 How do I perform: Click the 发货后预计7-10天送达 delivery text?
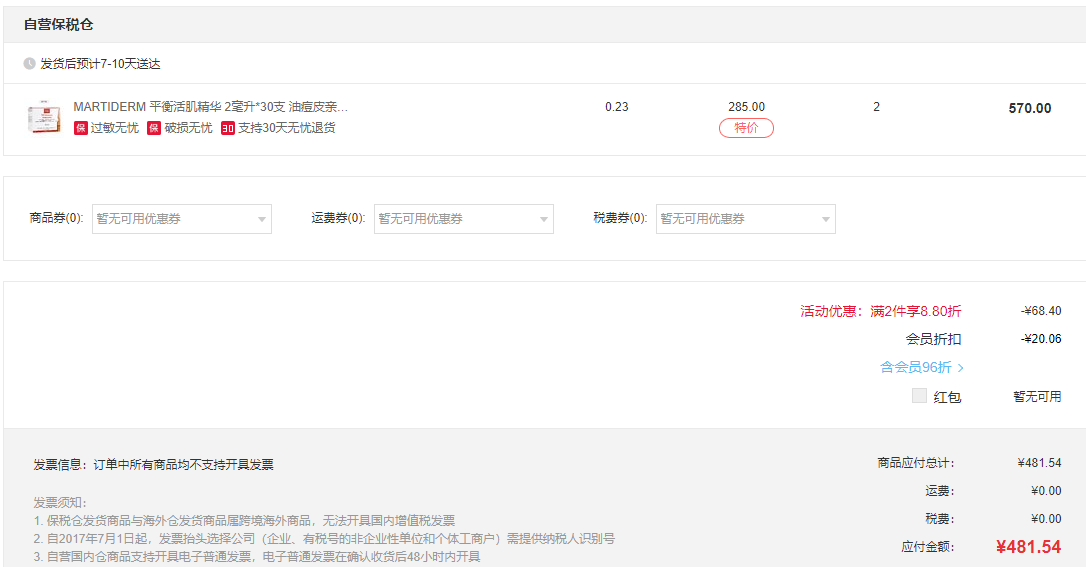(100, 64)
